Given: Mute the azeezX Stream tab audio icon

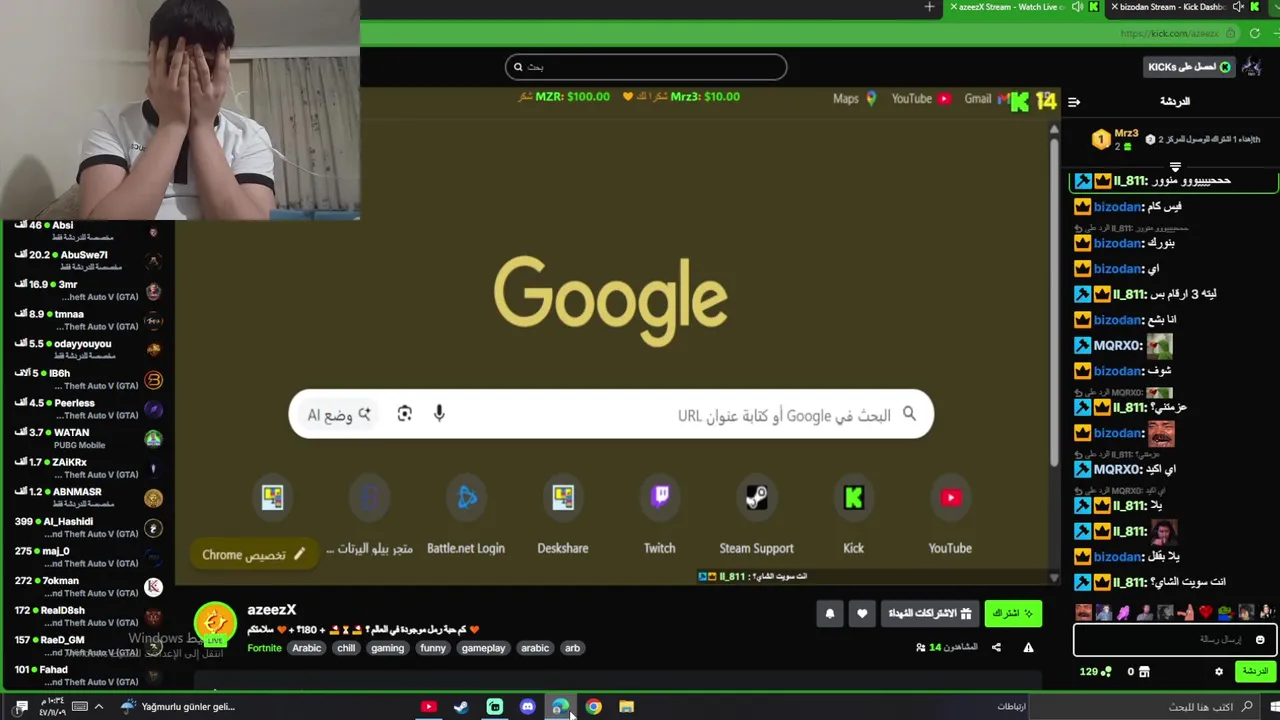Looking at the screenshot, I should coord(1078,7).
